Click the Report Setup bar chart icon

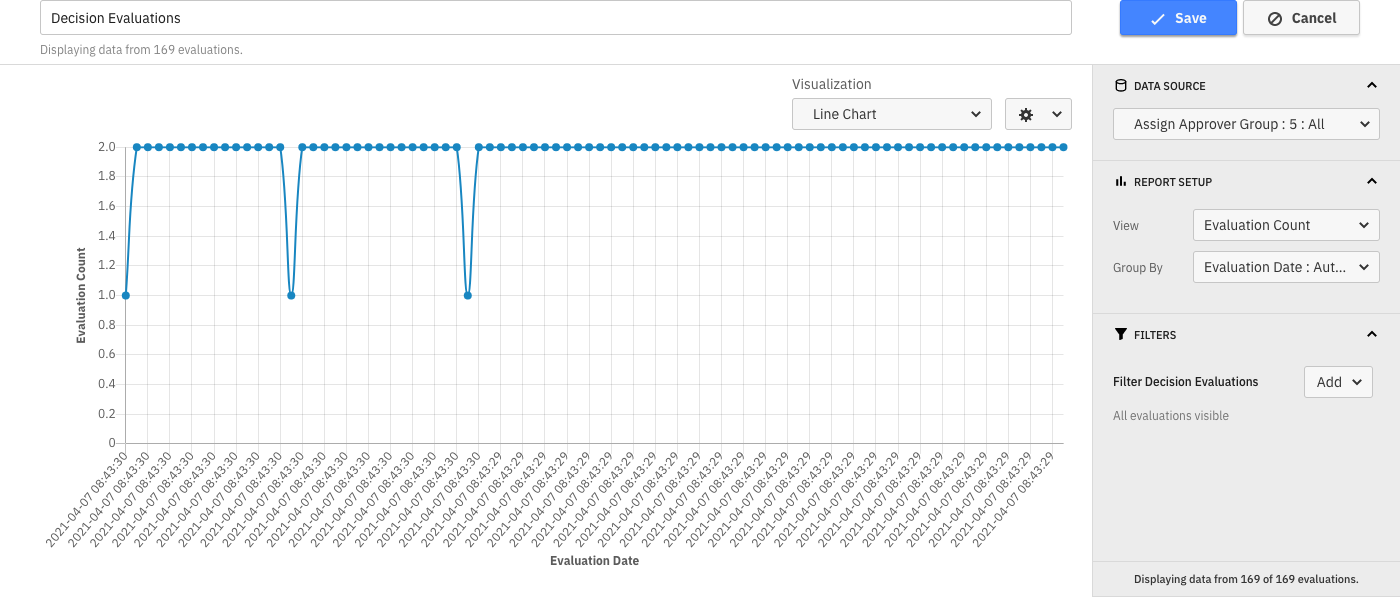point(1120,182)
